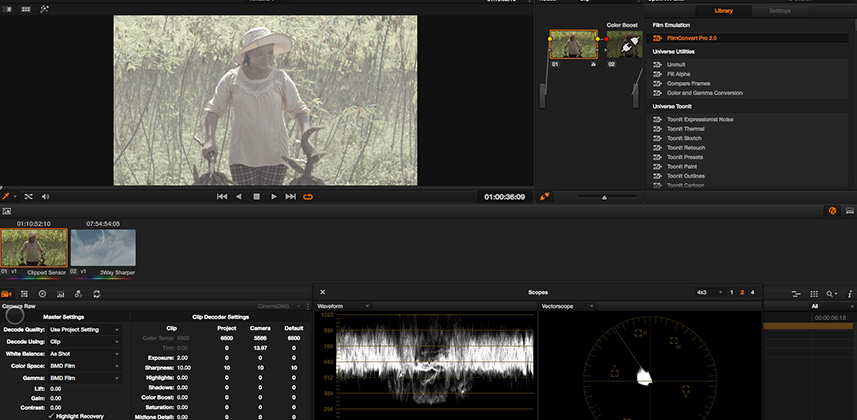Screen dimensions: 857x420
Task: Open Camera Raw panel options dots menu
Action: pos(308,307)
